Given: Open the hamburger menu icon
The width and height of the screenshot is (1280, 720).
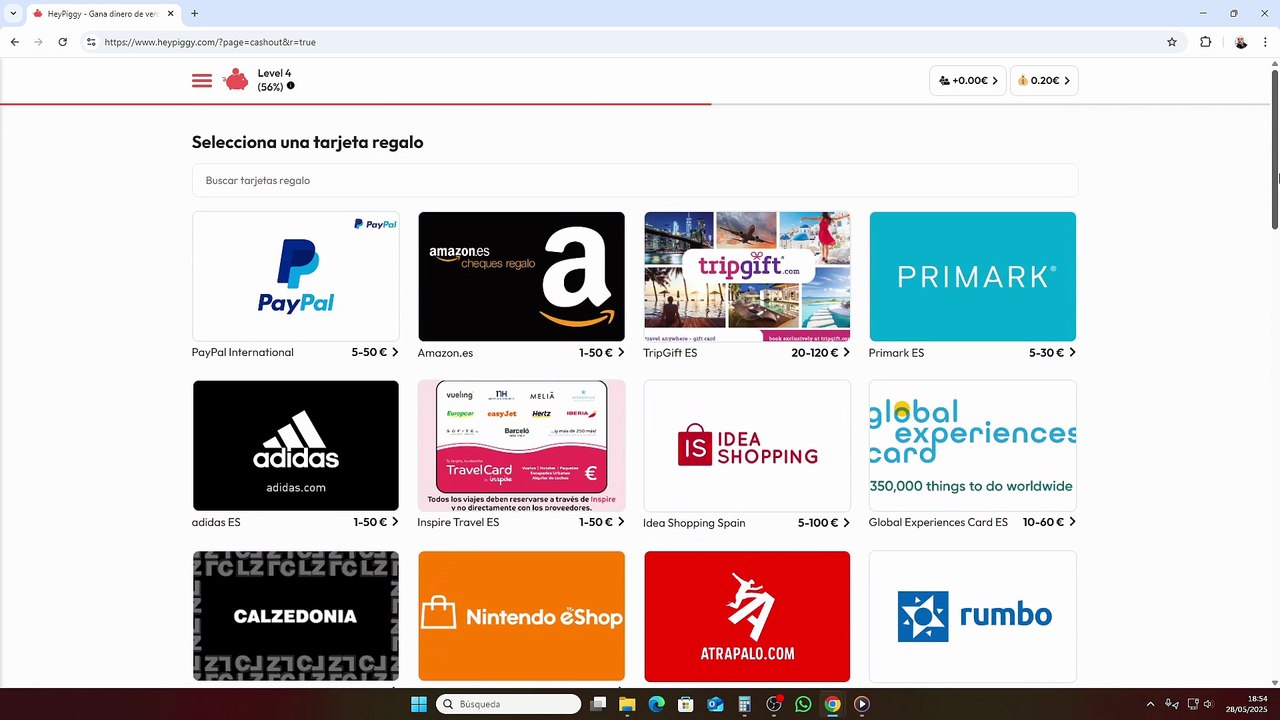Looking at the screenshot, I should pyautogui.click(x=202, y=81).
